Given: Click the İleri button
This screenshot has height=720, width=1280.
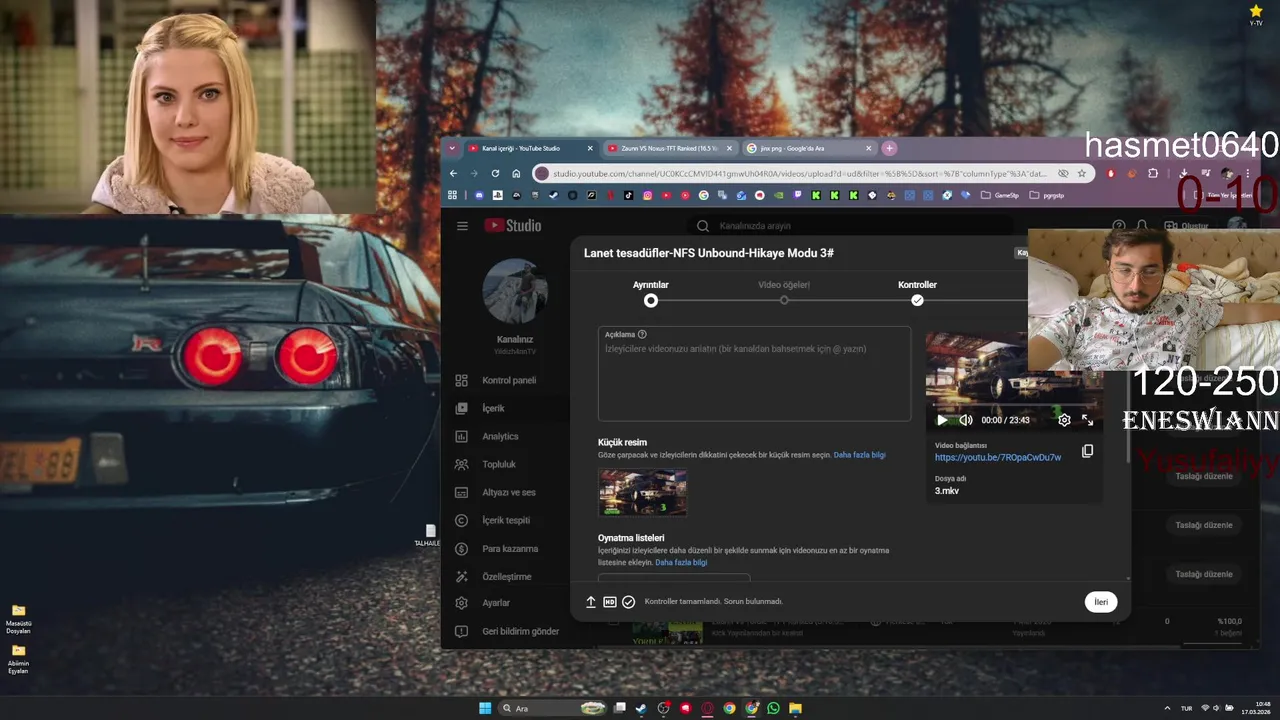Looking at the screenshot, I should (x=1100, y=602).
